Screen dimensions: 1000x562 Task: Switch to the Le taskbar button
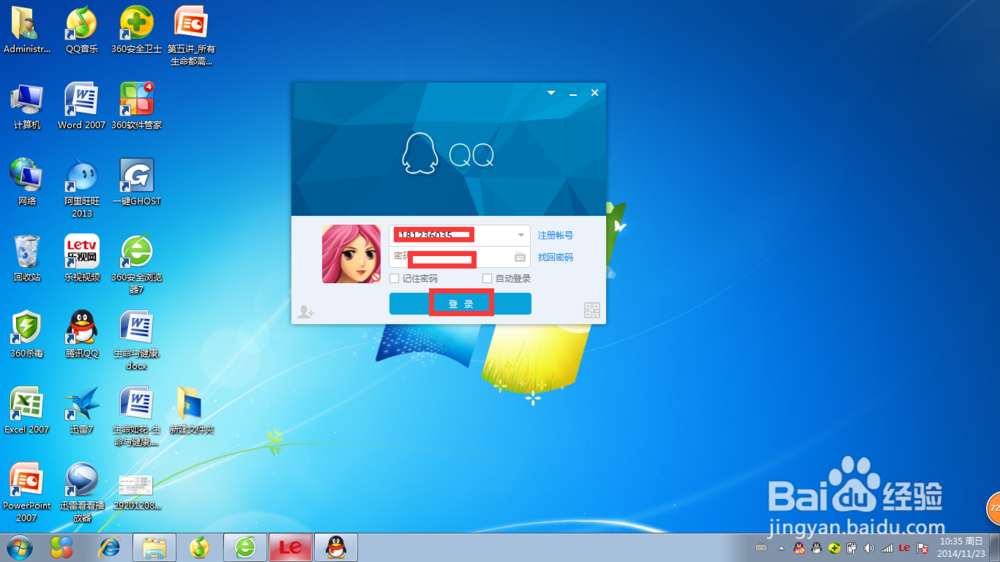(290, 548)
